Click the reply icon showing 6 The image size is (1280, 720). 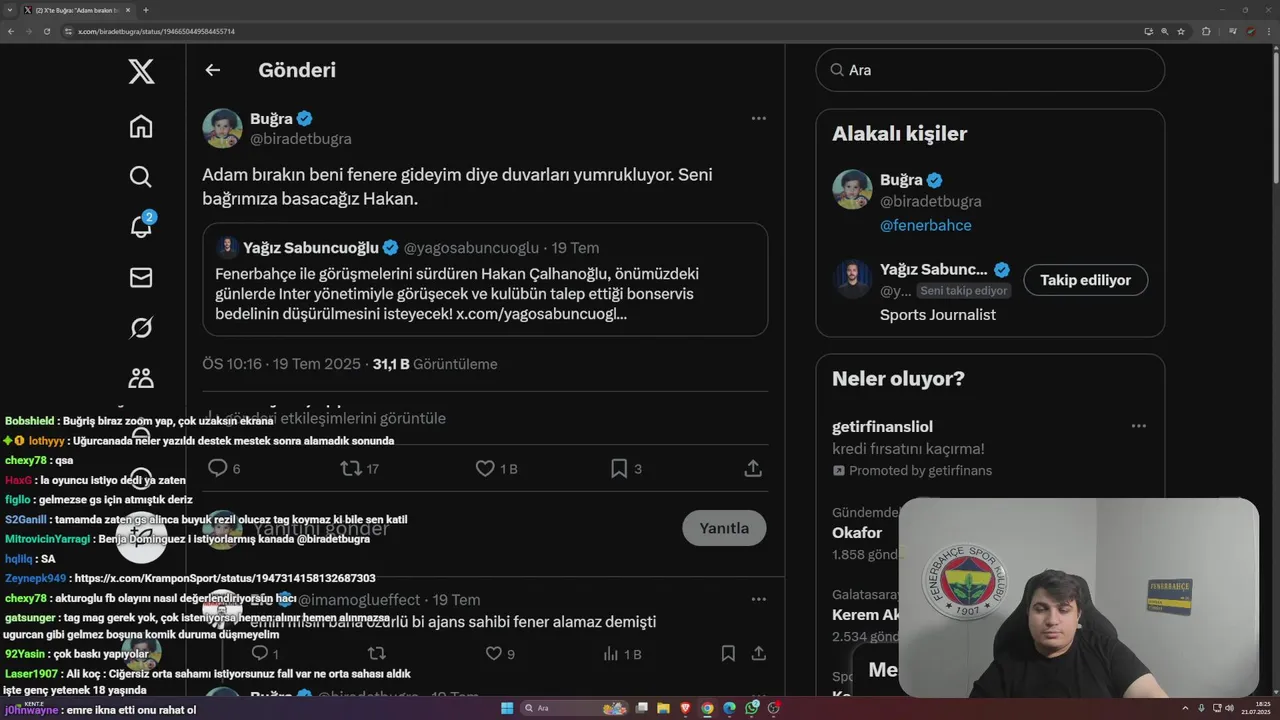tap(217, 468)
